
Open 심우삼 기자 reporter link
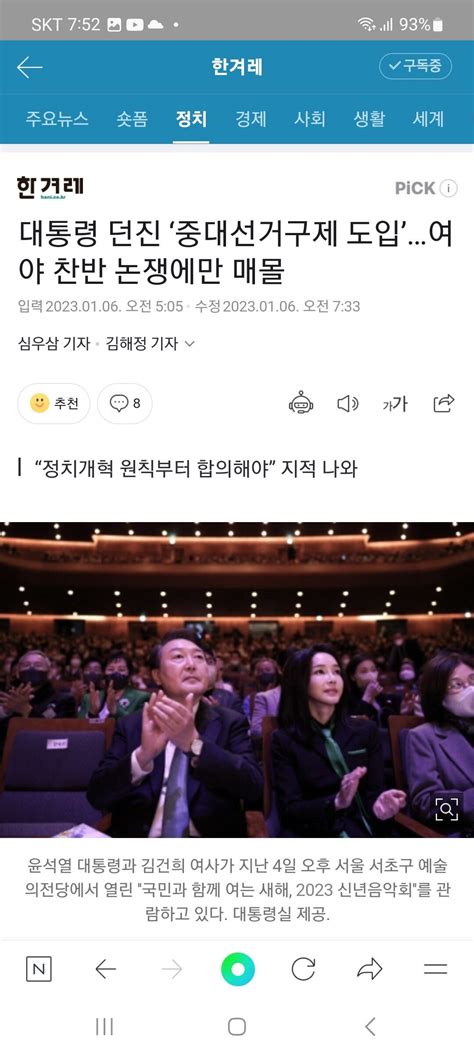pyautogui.click(x=54, y=344)
